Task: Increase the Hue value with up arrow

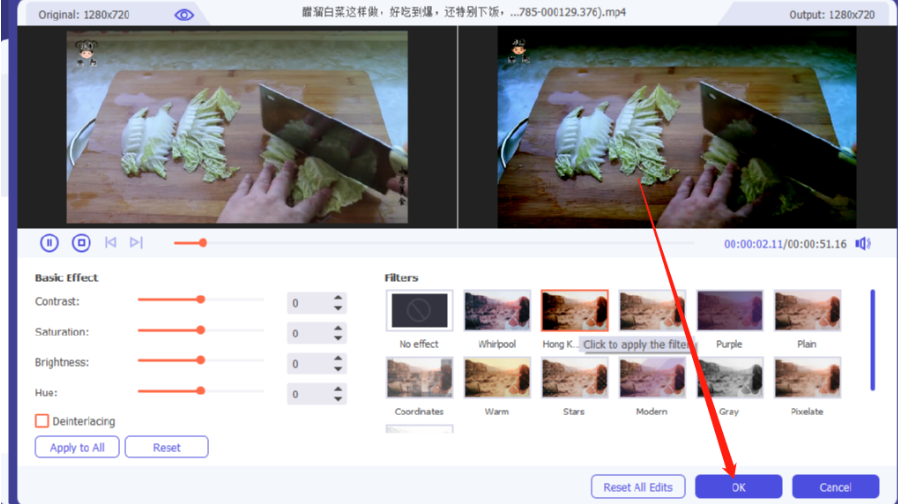Action: [x=338, y=389]
